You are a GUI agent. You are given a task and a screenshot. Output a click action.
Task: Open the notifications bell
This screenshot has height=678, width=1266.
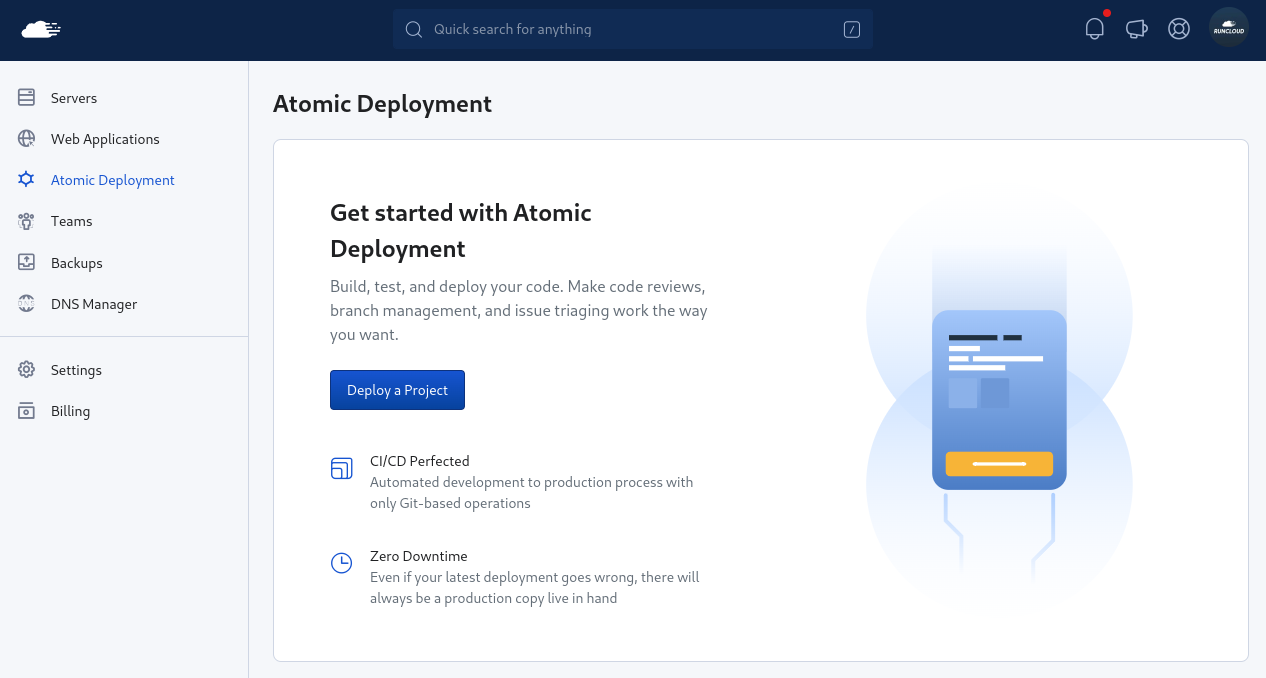[1095, 29]
